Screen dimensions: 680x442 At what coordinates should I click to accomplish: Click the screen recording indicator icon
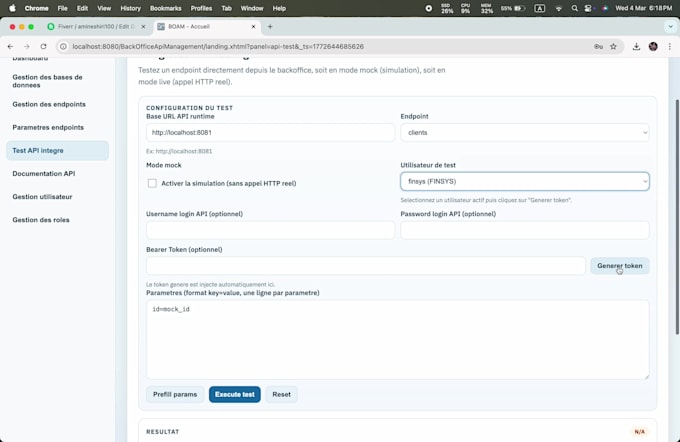coord(428,8)
